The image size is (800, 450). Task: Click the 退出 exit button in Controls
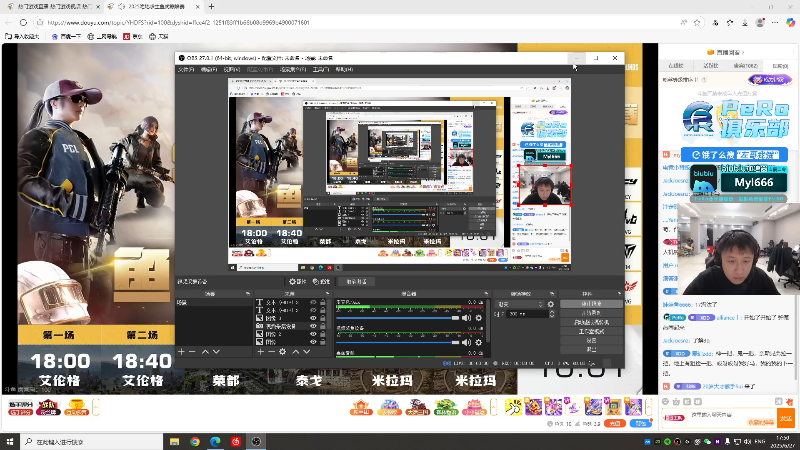pyautogui.click(x=591, y=349)
